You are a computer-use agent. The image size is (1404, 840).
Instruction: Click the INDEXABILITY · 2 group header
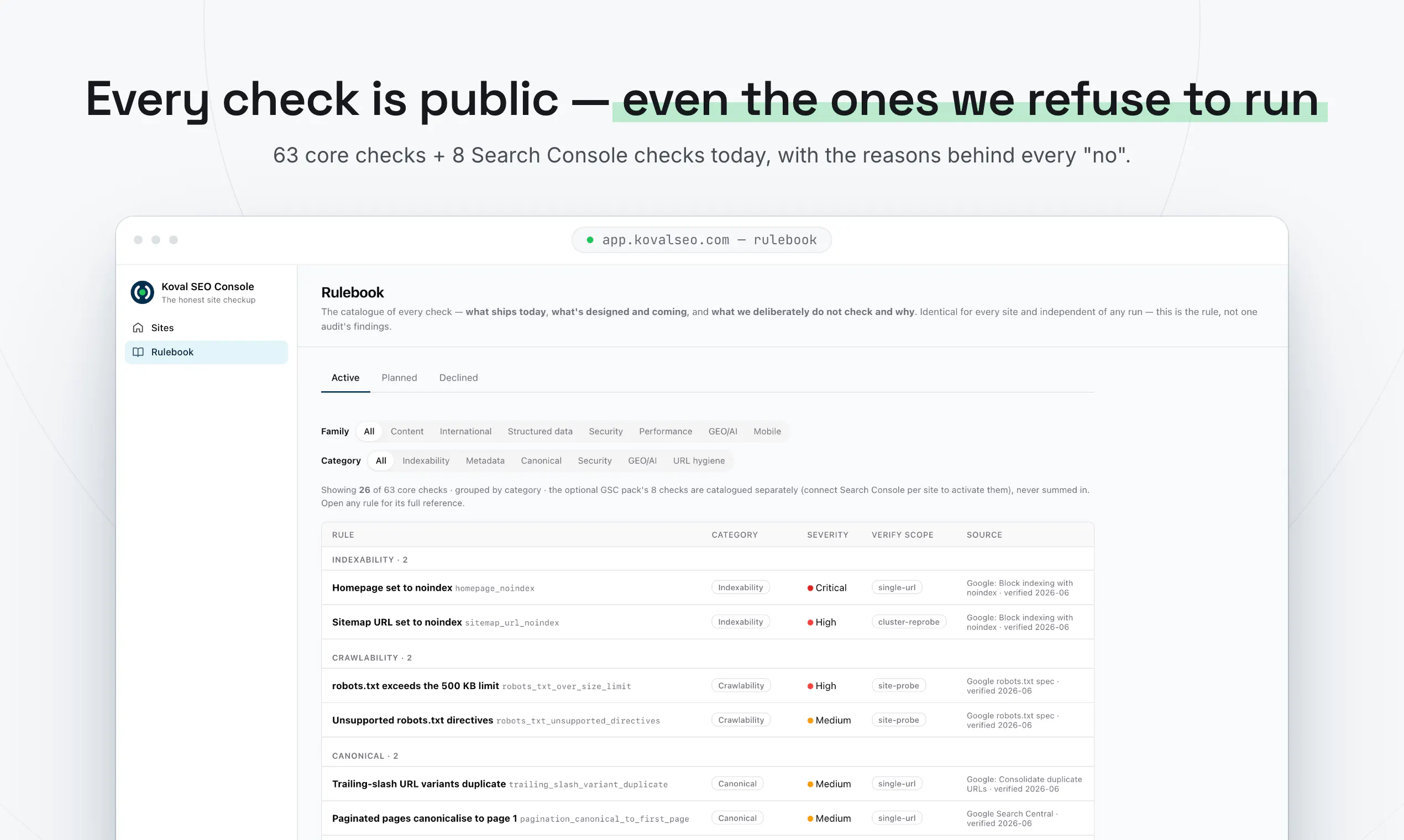point(370,560)
